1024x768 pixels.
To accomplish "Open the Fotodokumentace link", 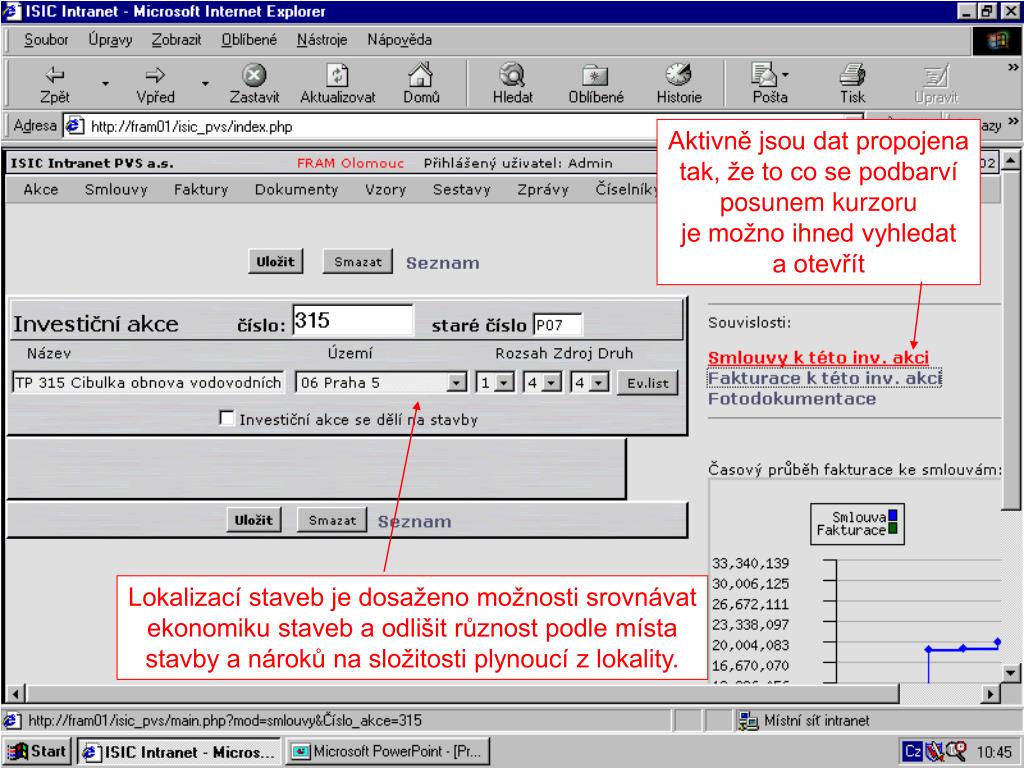I will 792,398.
